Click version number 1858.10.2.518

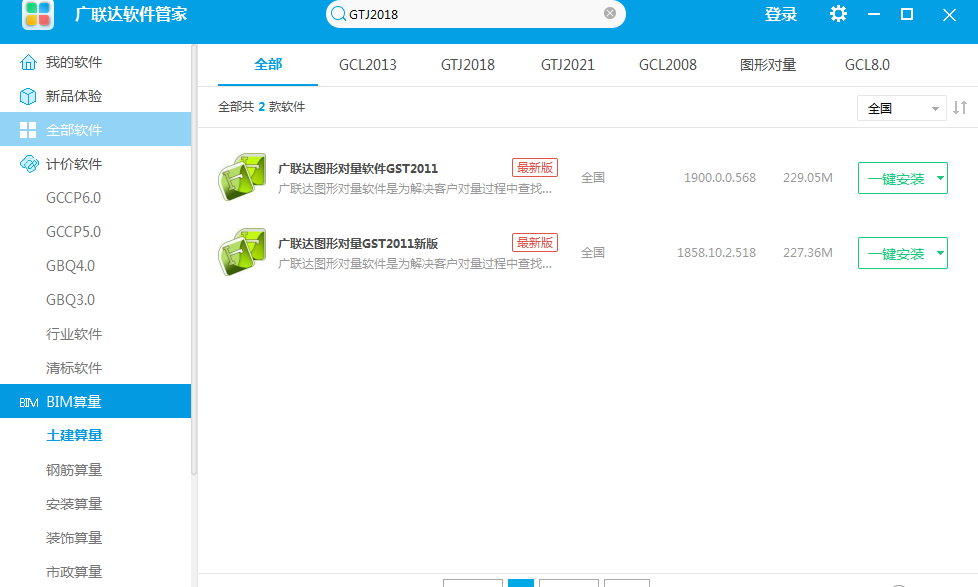click(716, 253)
